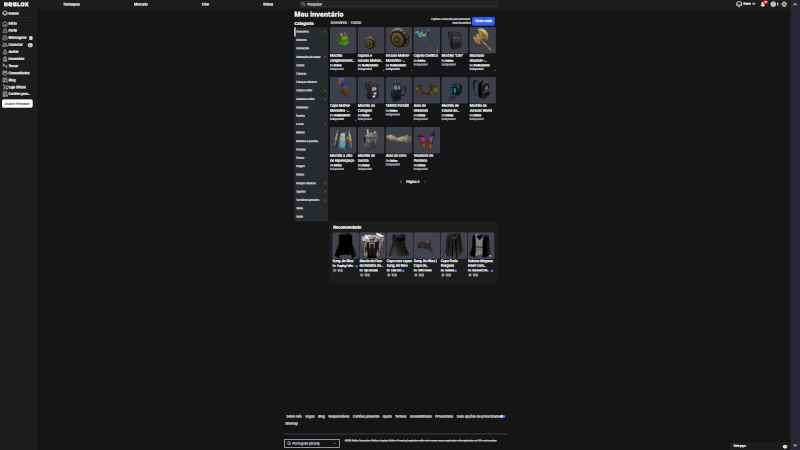Expand Servidores privados category

(x=325, y=200)
